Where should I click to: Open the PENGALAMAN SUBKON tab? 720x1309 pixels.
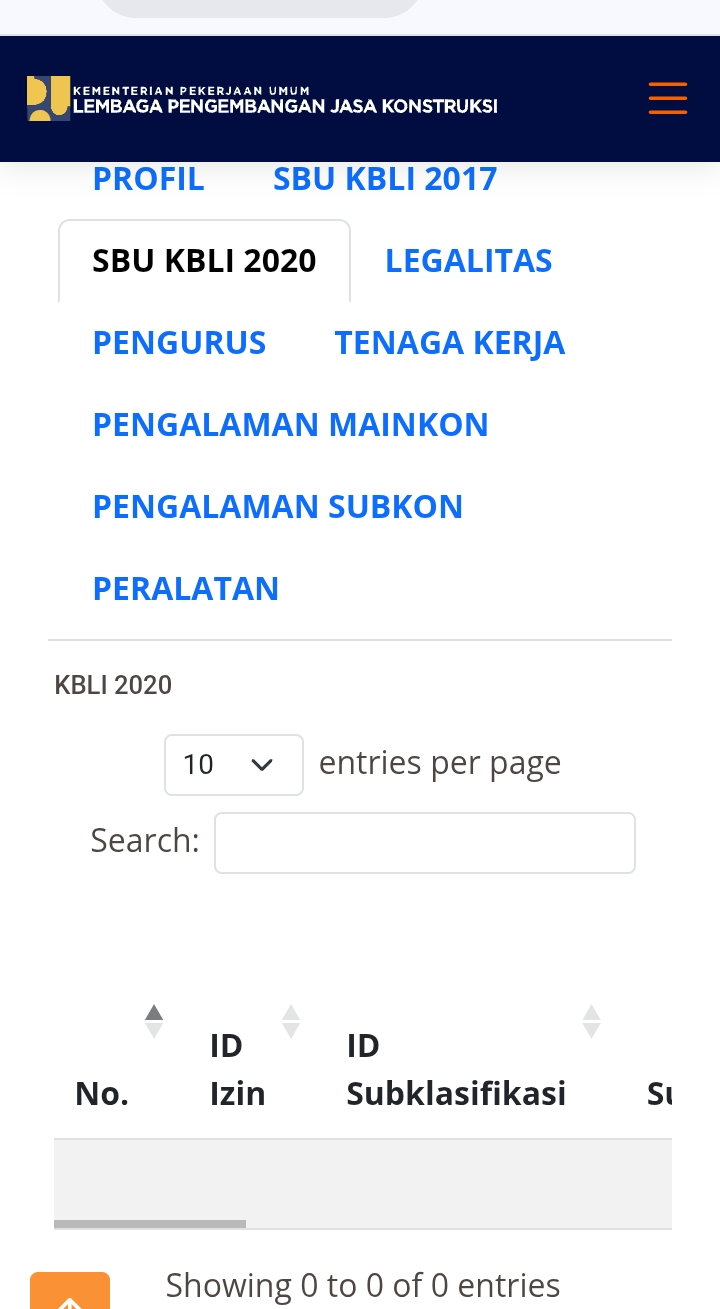[278, 507]
